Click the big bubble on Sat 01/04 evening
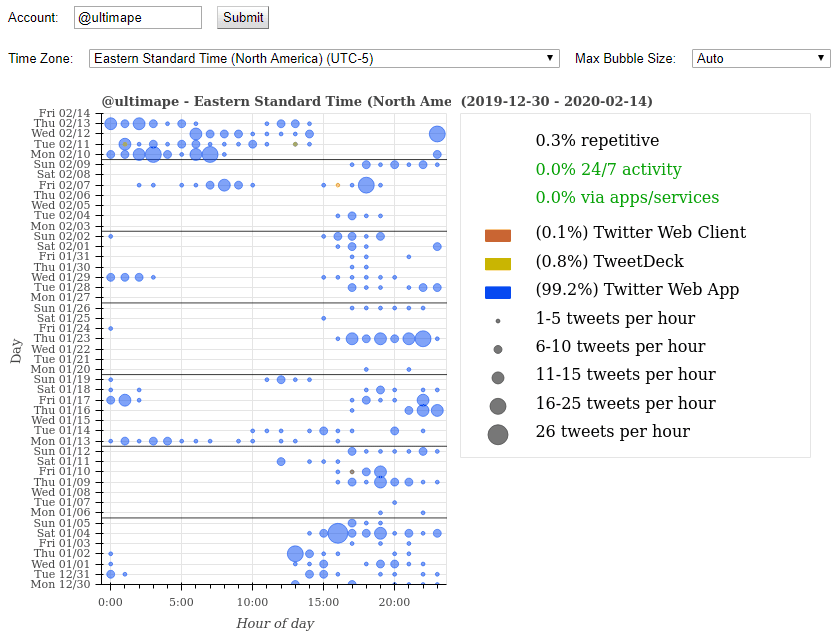The height and width of the screenshot is (639, 839). tap(337, 533)
